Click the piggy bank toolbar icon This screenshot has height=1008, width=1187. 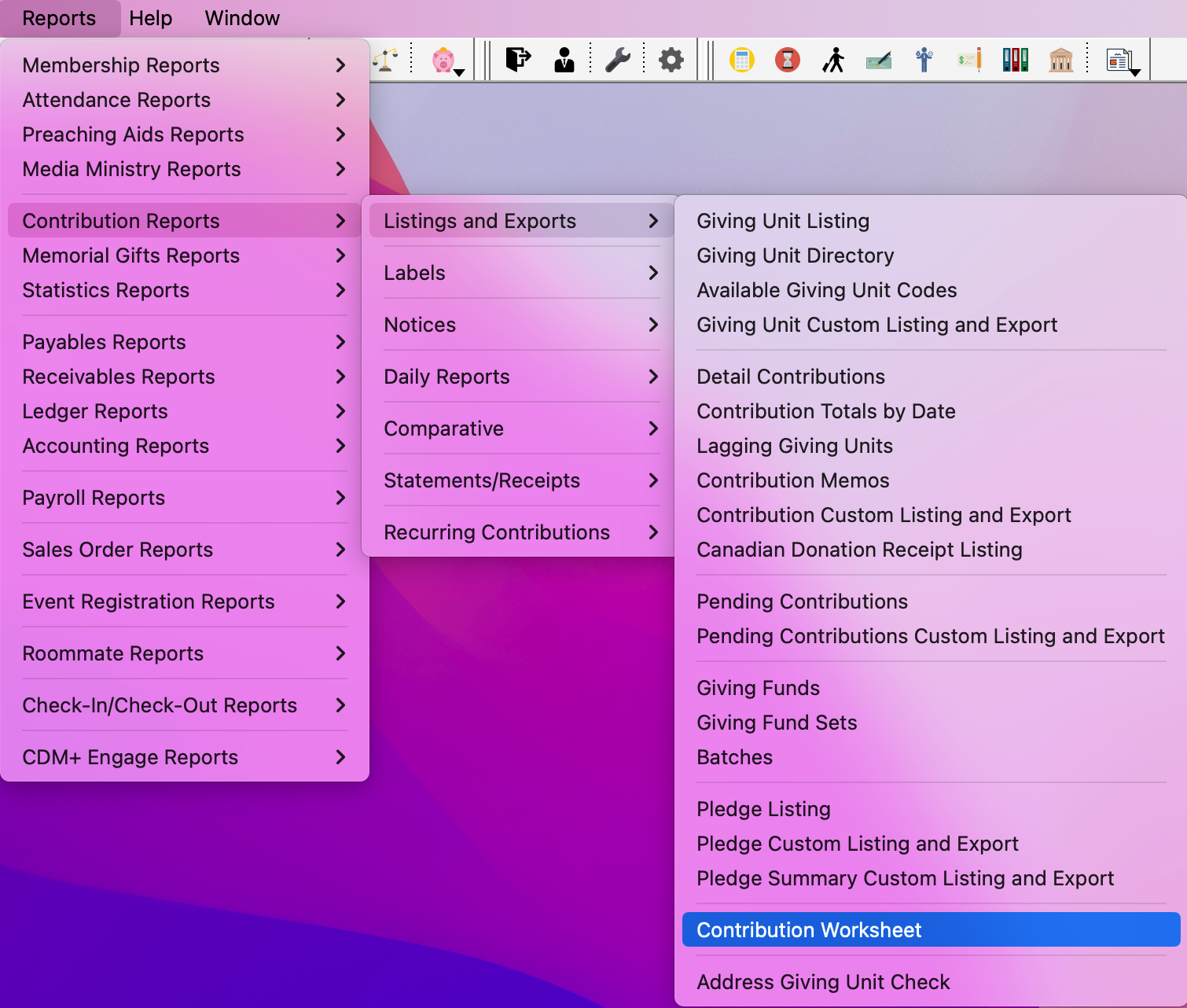pyautogui.click(x=444, y=60)
